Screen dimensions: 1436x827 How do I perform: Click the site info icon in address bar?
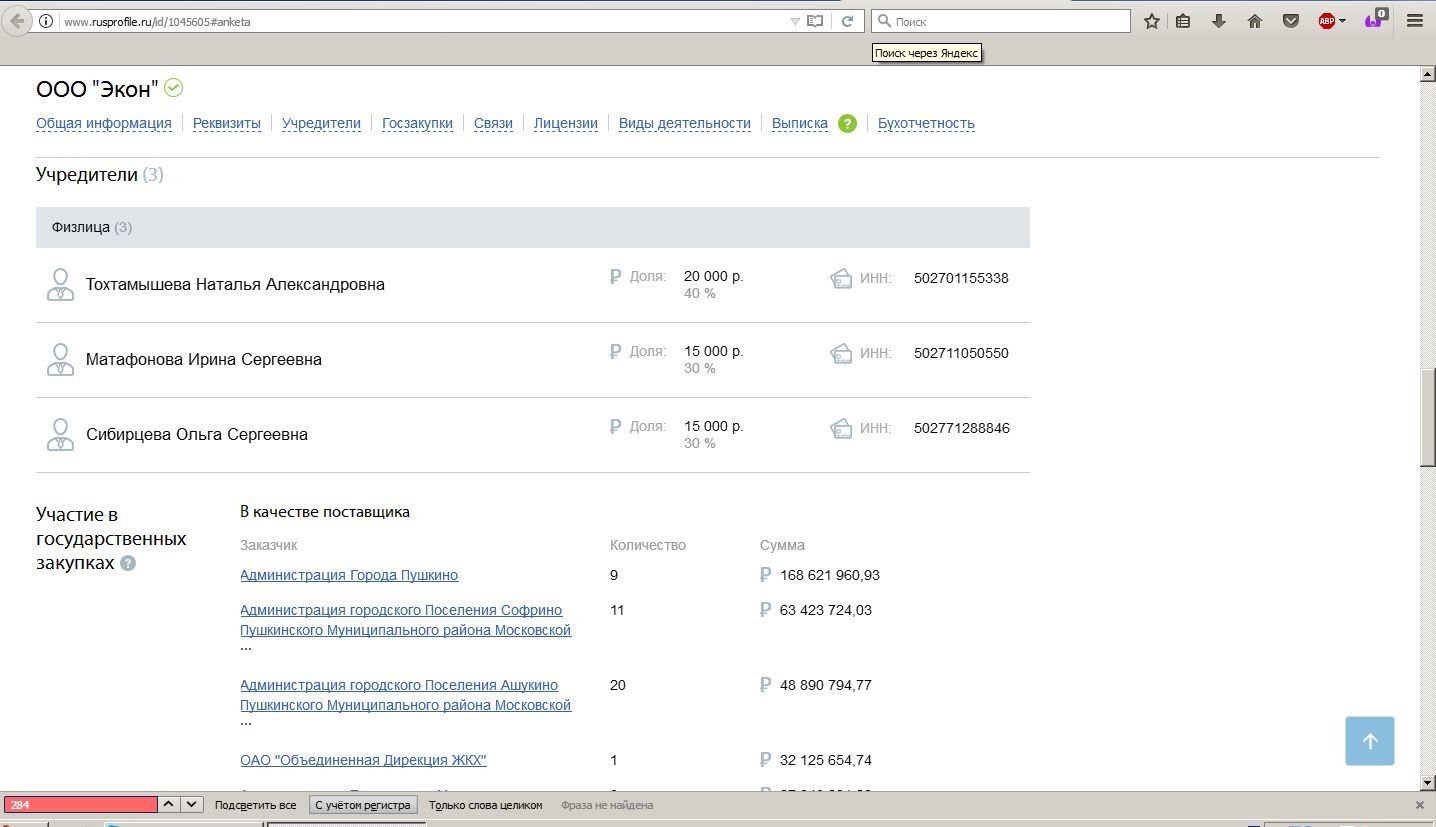tap(46, 21)
